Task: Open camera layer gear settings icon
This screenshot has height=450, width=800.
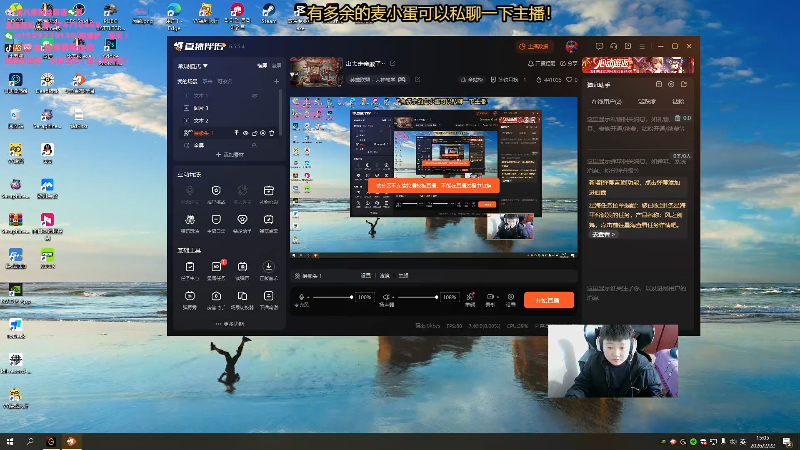Action: (263, 133)
